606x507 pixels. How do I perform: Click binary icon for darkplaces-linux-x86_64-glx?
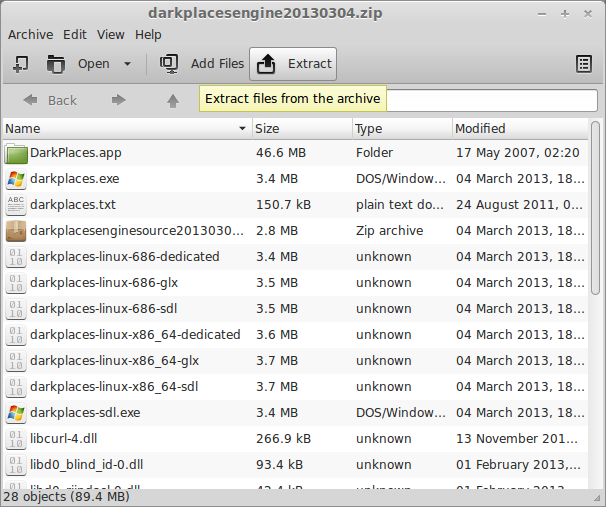(16, 361)
